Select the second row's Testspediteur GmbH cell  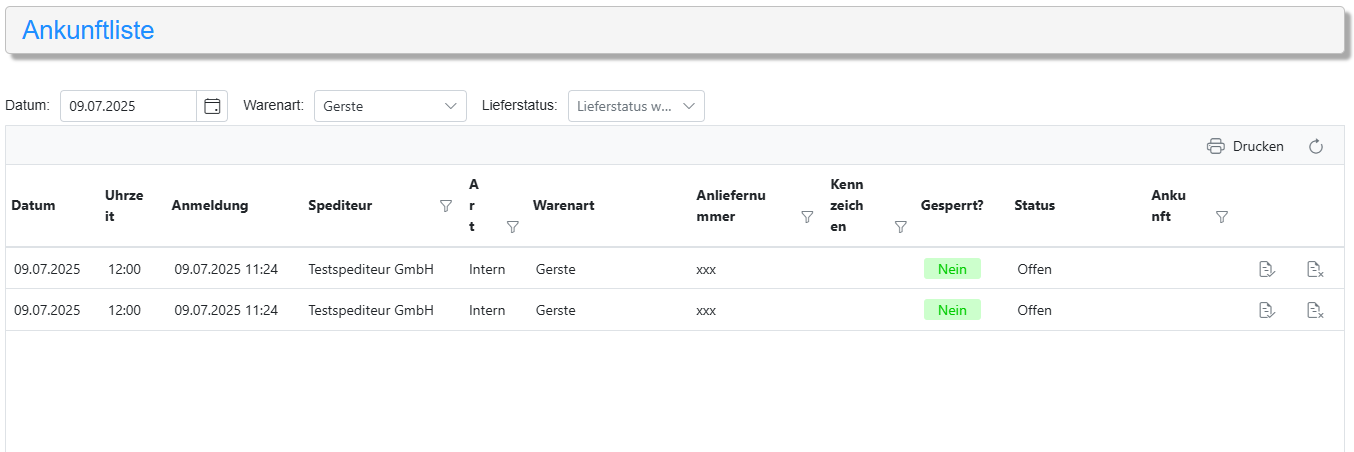371,311
